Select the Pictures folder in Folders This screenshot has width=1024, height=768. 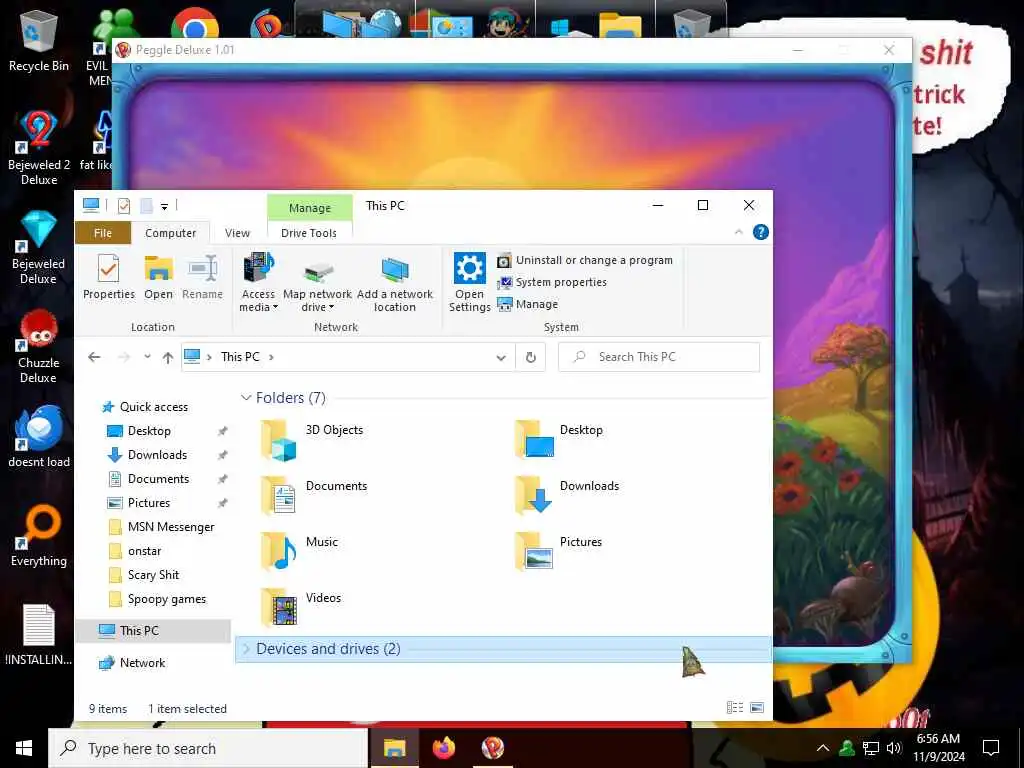(x=559, y=551)
